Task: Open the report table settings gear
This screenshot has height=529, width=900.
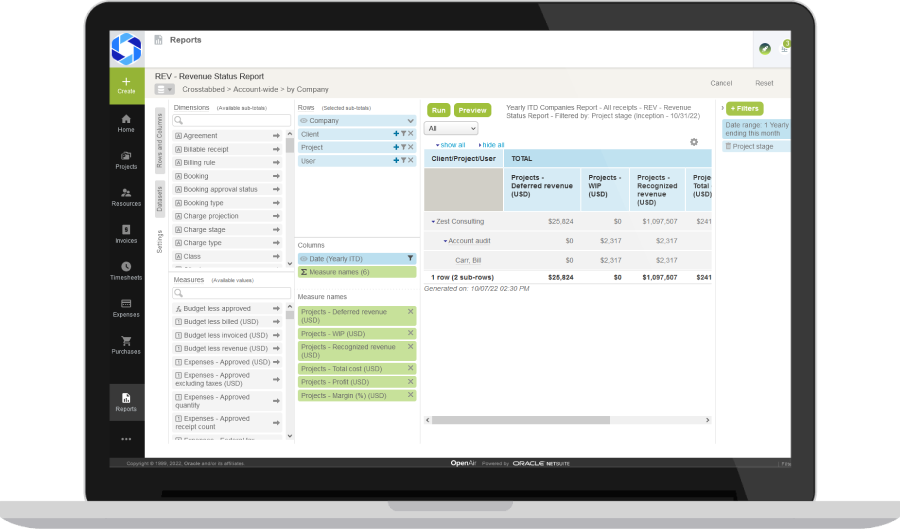Action: click(x=694, y=142)
